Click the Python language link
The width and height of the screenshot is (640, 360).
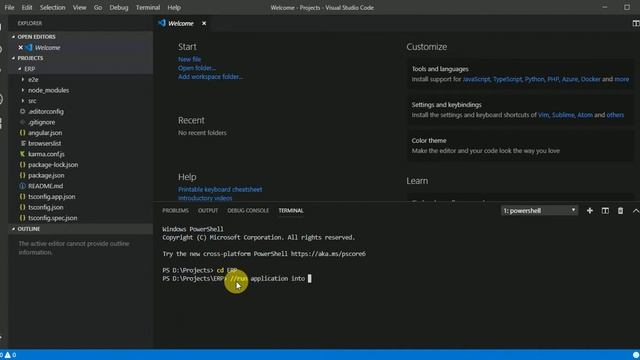point(534,79)
